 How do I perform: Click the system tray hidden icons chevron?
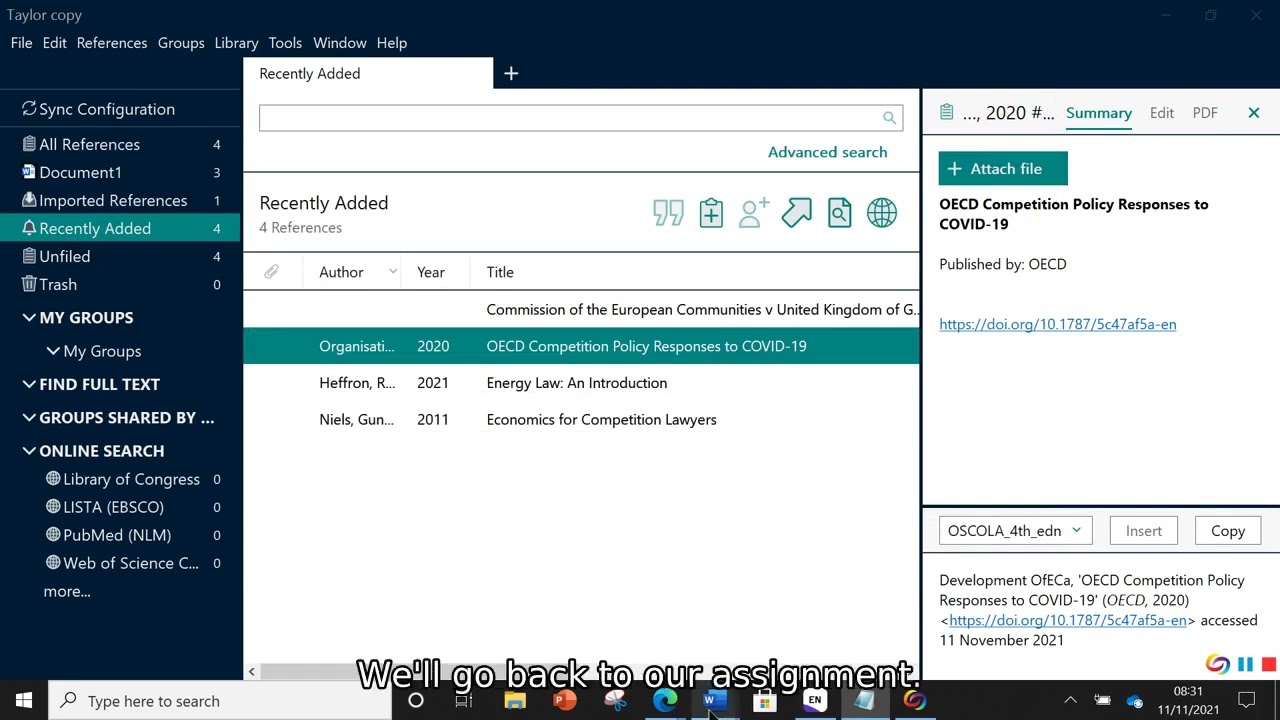tap(1070, 701)
